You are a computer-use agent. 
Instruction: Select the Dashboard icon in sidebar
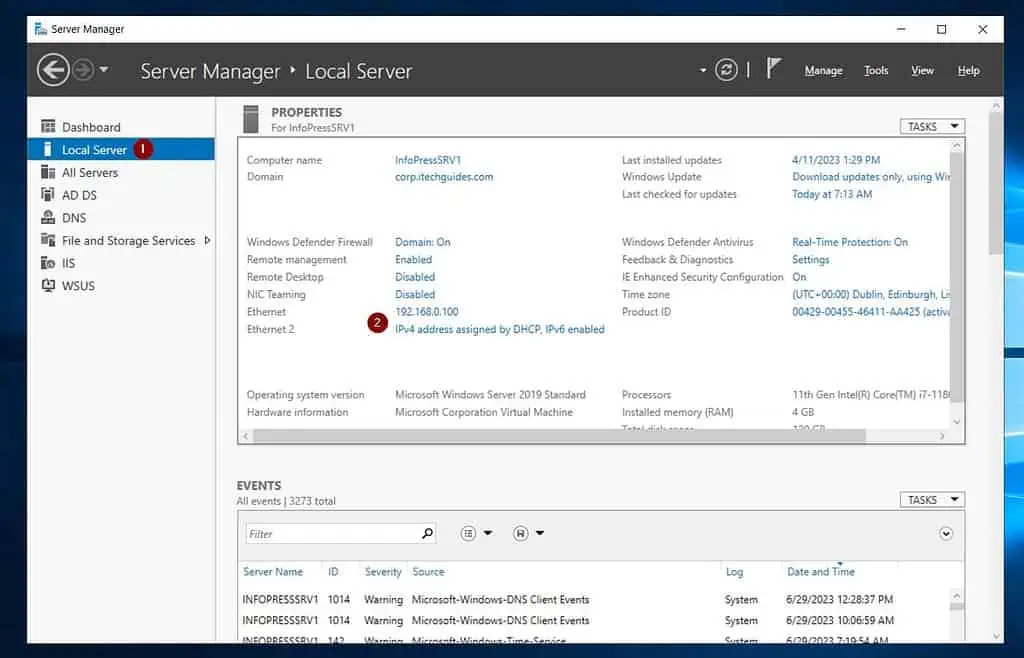tap(48, 127)
